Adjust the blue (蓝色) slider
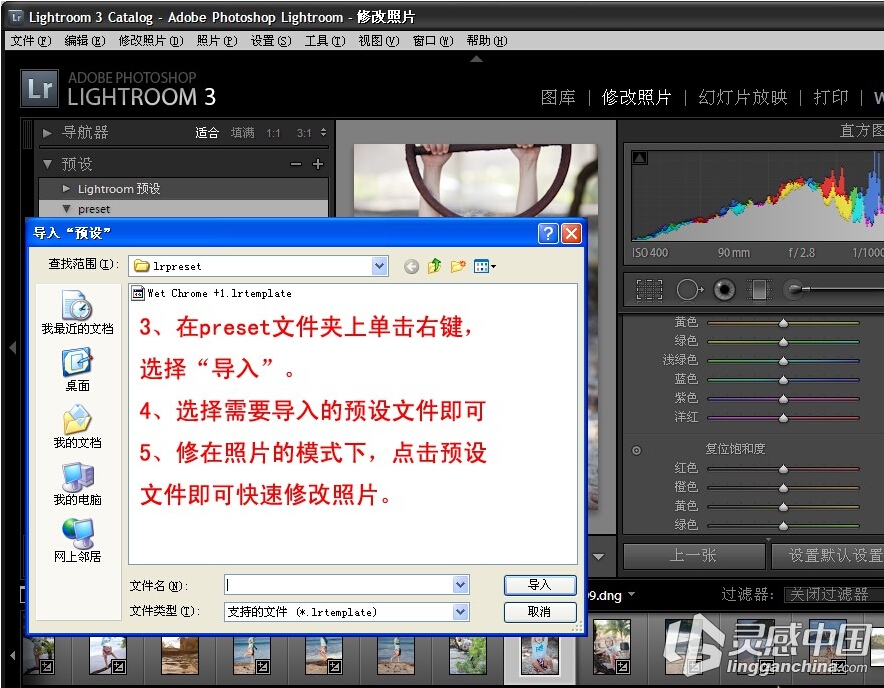The image size is (884, 688). coord(783,380)
